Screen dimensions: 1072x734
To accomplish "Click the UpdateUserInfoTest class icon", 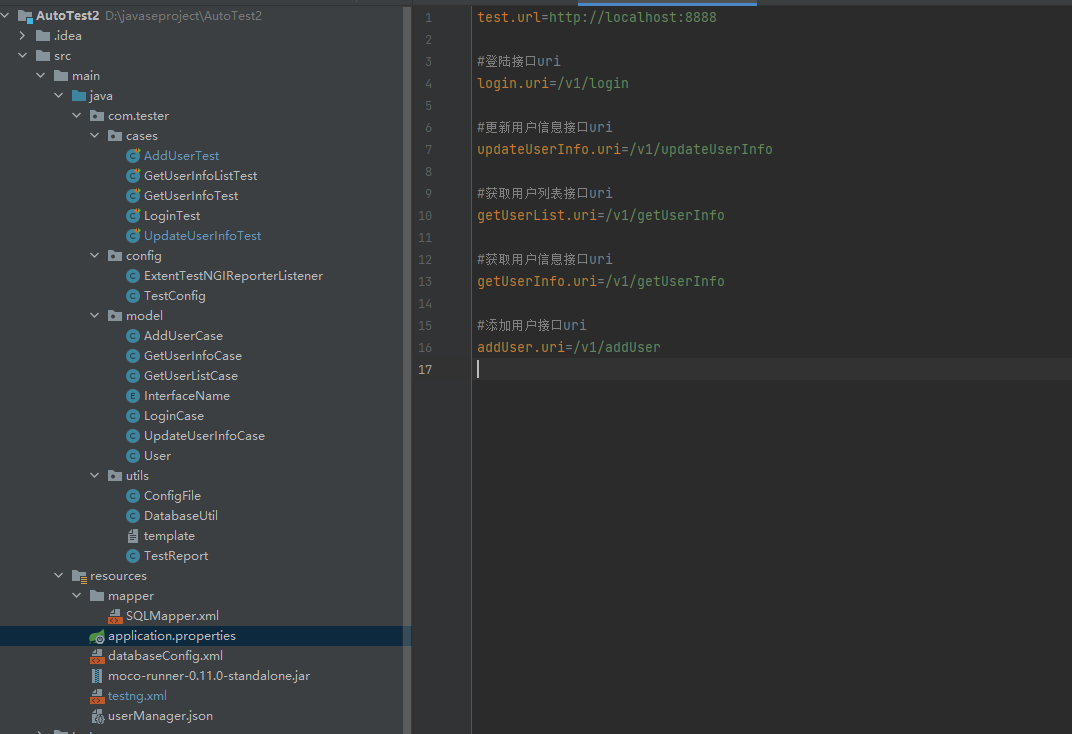I will (133, 236).
